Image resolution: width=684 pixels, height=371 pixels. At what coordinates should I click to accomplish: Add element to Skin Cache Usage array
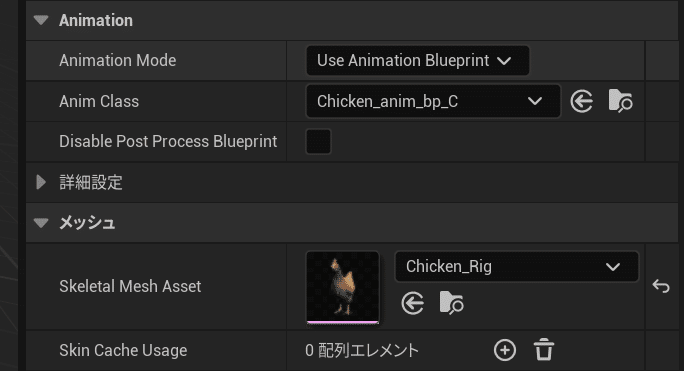click(505, 350)
